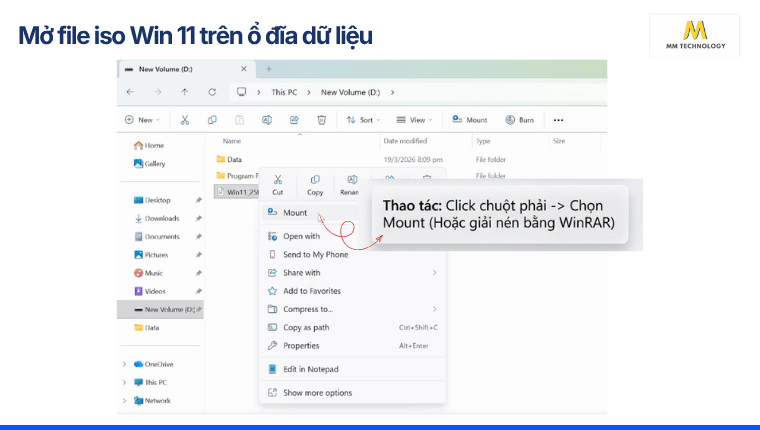Sort by the Type column header
760x430 pixels.
tap(483, 141)
